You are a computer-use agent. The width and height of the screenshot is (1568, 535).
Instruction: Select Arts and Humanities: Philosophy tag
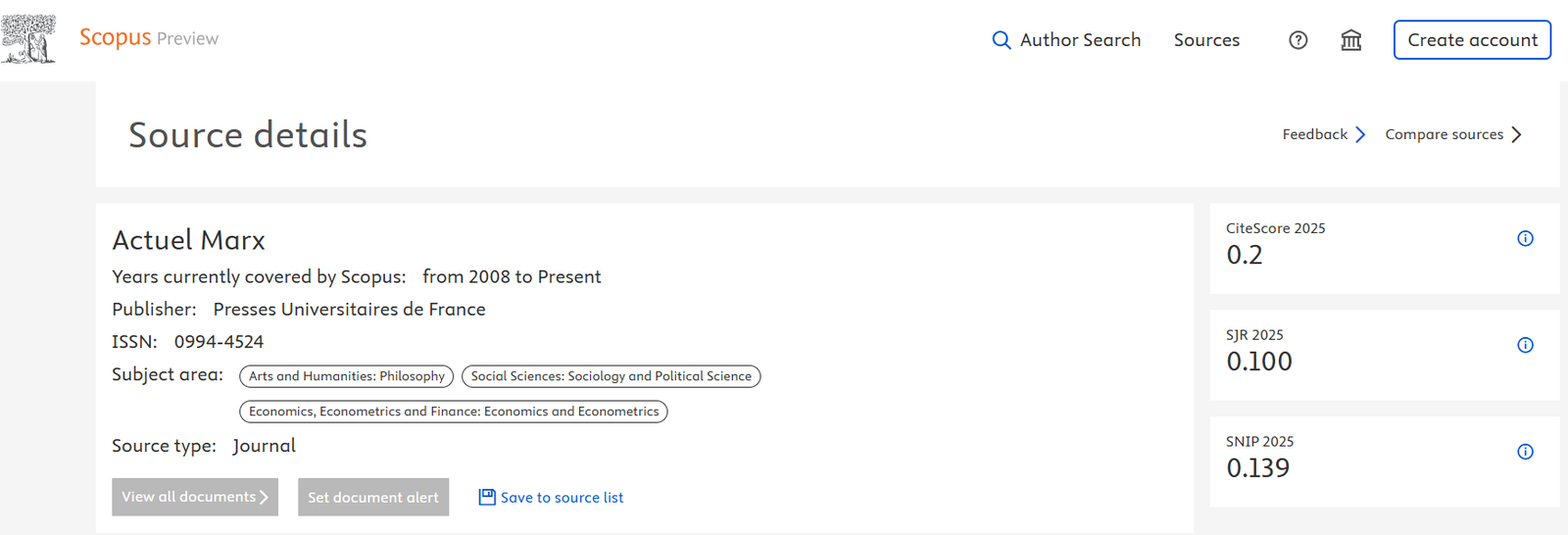[347, 376]
